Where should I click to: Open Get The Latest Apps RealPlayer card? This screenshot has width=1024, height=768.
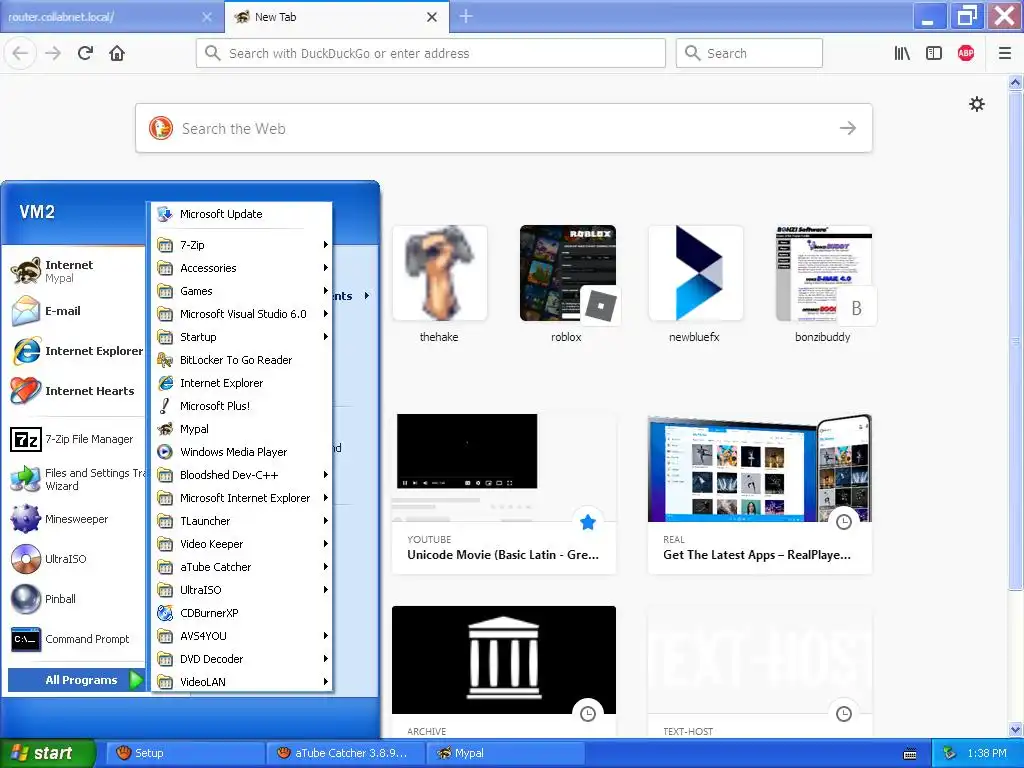(x=760, y=494)
